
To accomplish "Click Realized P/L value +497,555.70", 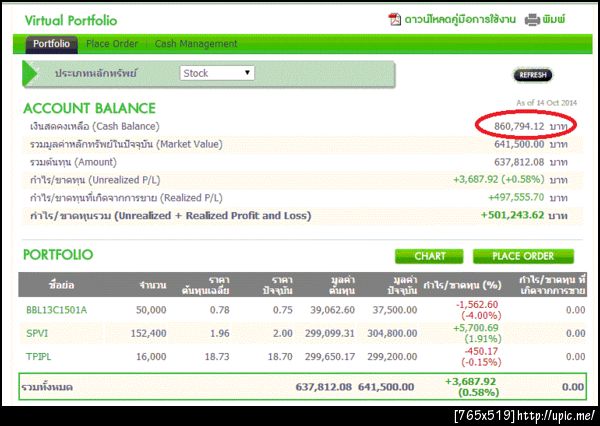I will point(516,197).
